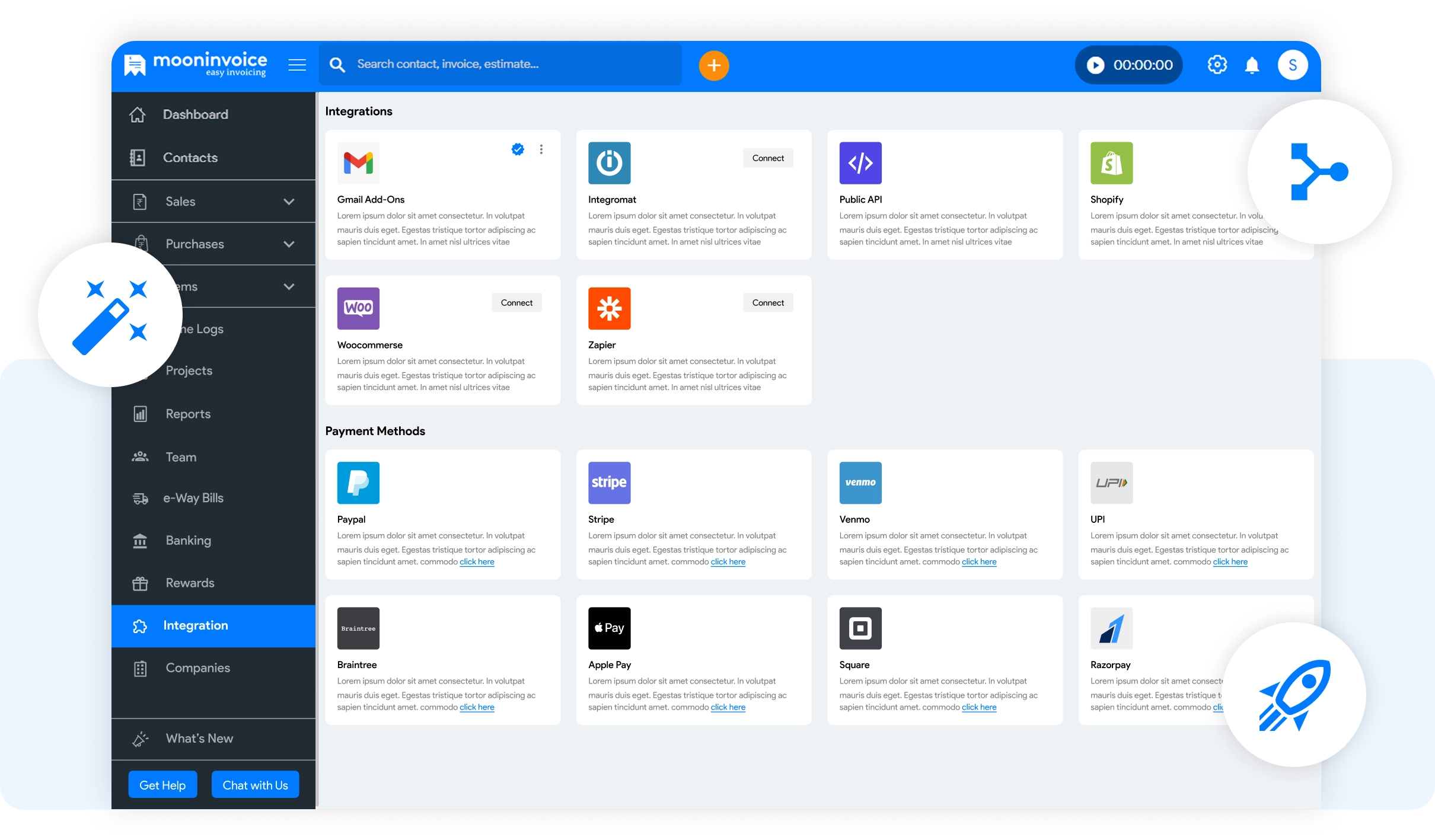Expand the Items menu chevron
This screenshot has height=840, width=1435.
pyautogui.click(x=289, y=287)
